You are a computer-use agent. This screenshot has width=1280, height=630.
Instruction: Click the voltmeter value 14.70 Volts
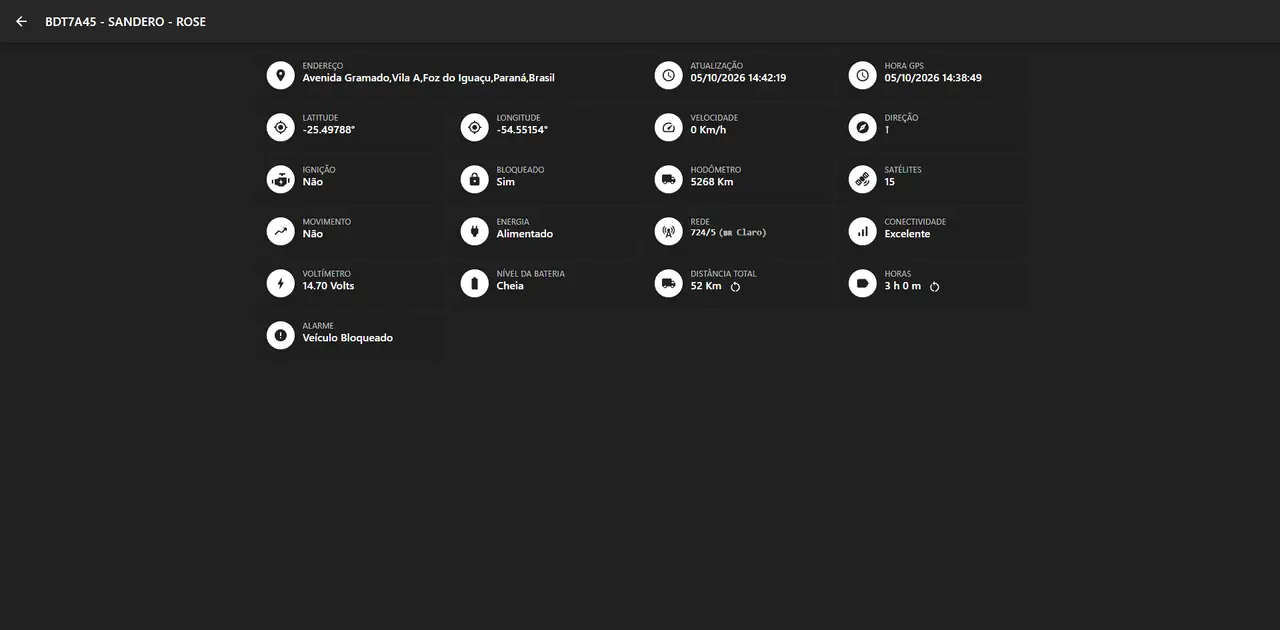click(329, 286)
